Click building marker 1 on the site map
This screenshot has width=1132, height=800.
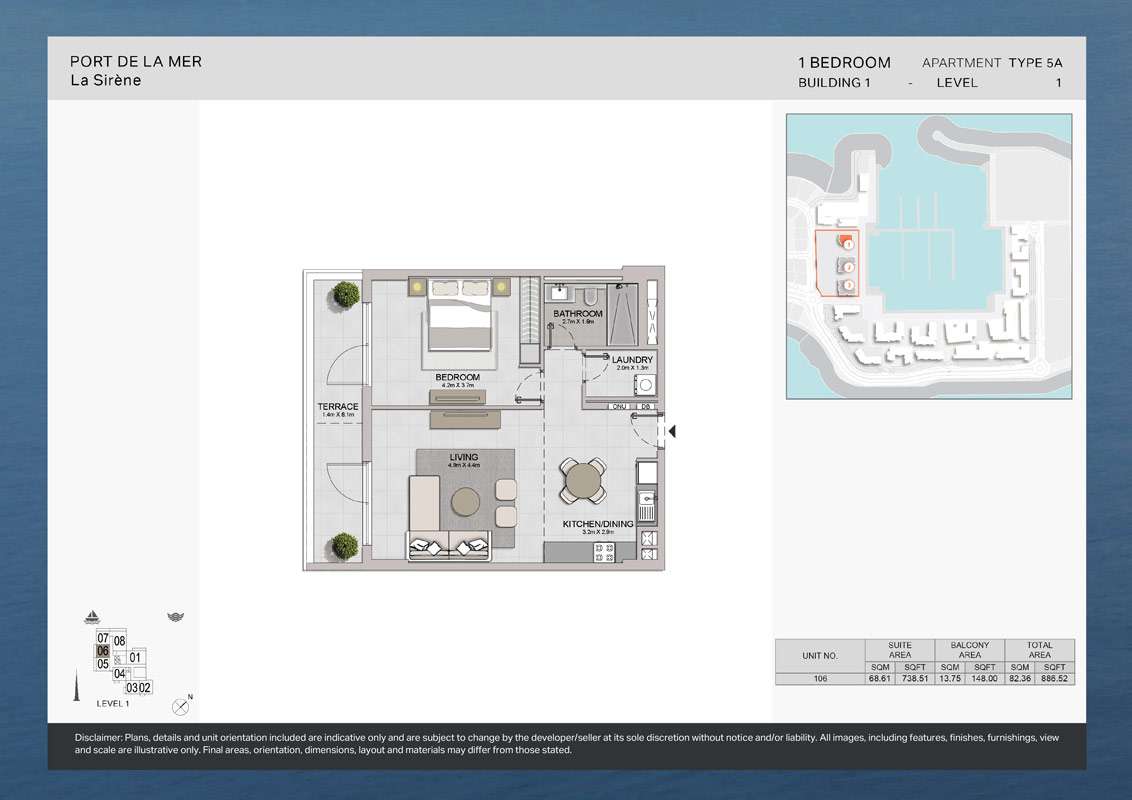[x=847, y=243]
